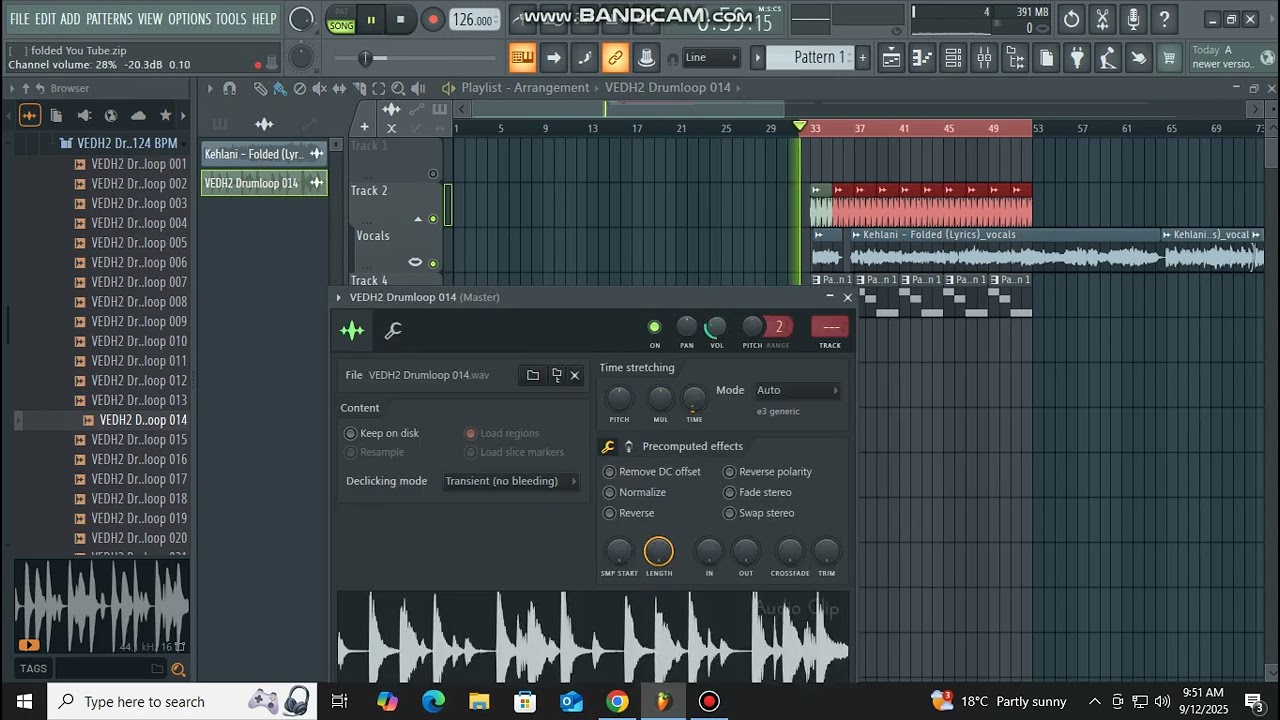Image resolution: width=1280 pixels, height=720 pixels.
Task: Toggle channel ON LED in sampler
Action: [x=654, y=327]
